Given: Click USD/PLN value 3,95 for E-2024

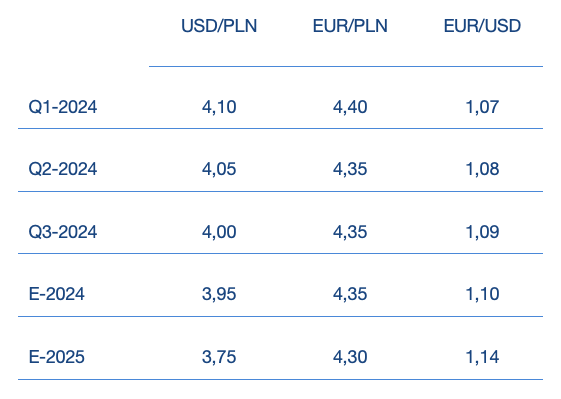Looking at the screenshot, I should tap(219, 294).
